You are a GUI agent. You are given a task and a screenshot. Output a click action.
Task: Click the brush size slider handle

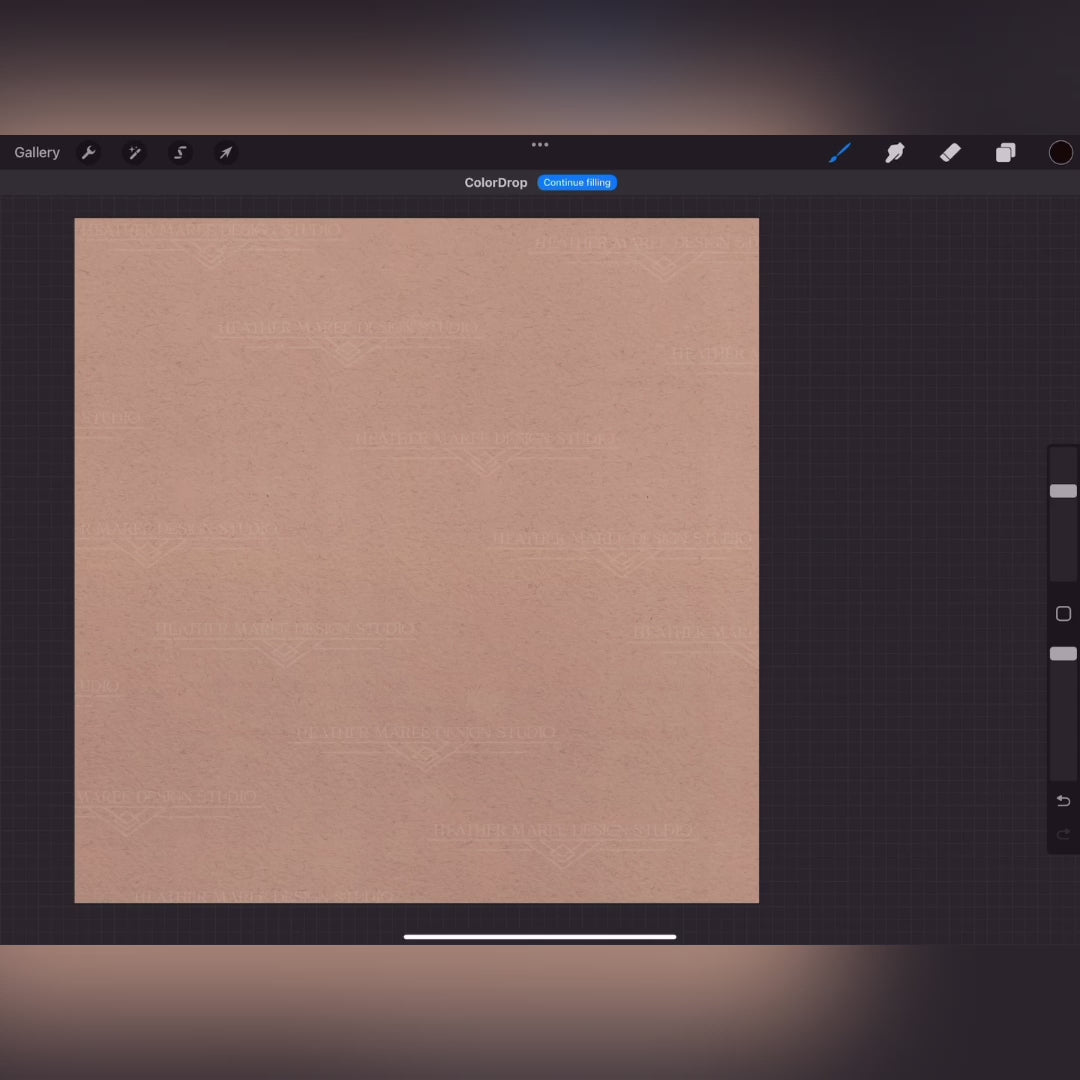coord(1063,491)
